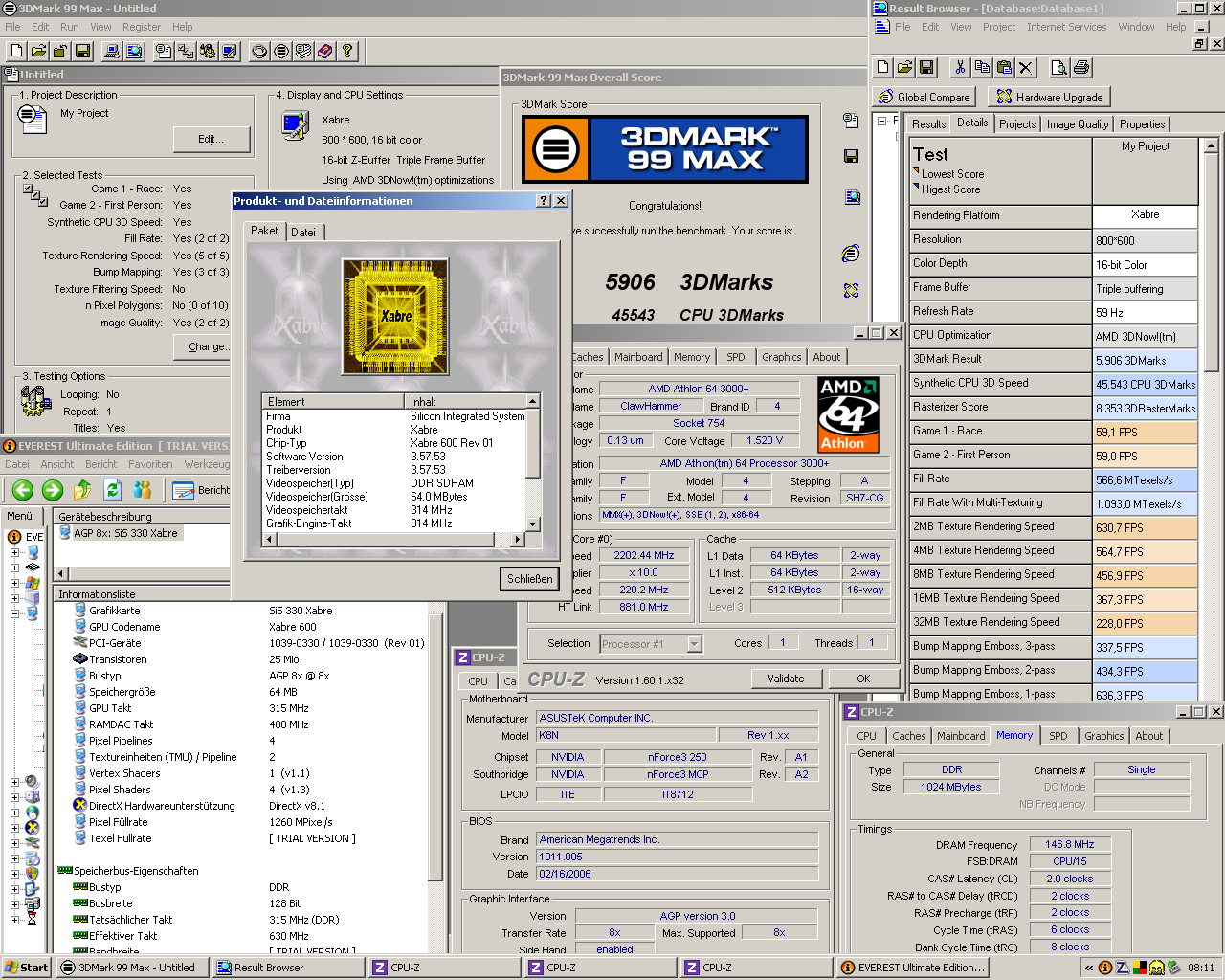Viewport: 1225px width, 980px height.
Task: Open the Register menu in 3DMark 99 Max
Action: pyautogui.click(x=142, y=27)
